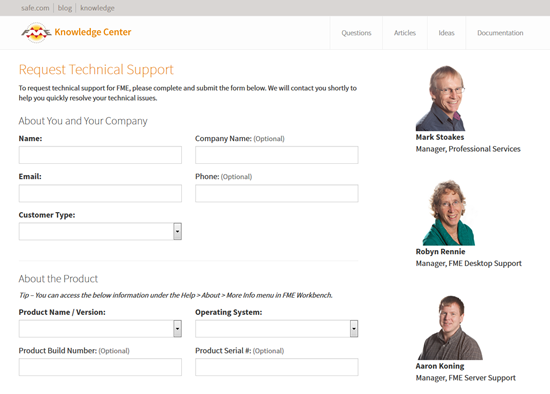Image resolution: width=550 pixels, height=394 pixels.
Task: Click the Customer Type dropdown arrow
Action: pos(177,231)
